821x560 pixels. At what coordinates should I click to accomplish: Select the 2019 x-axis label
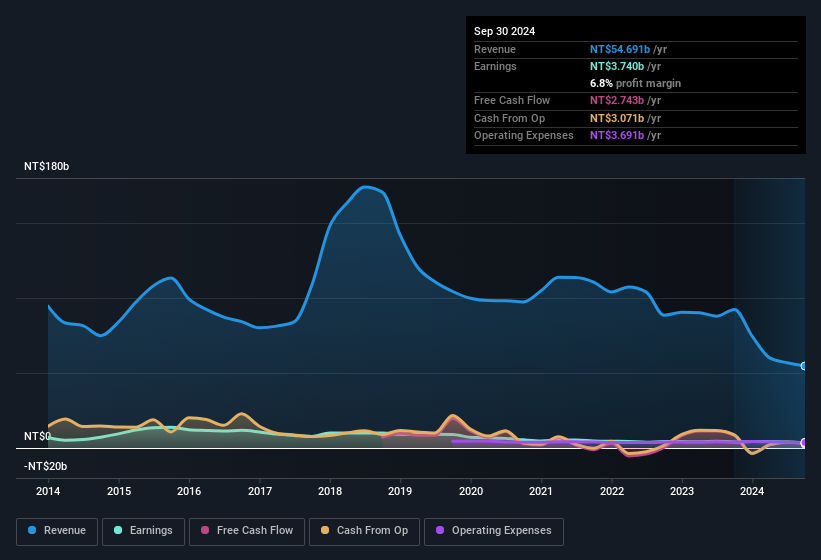tap(400, 491)
